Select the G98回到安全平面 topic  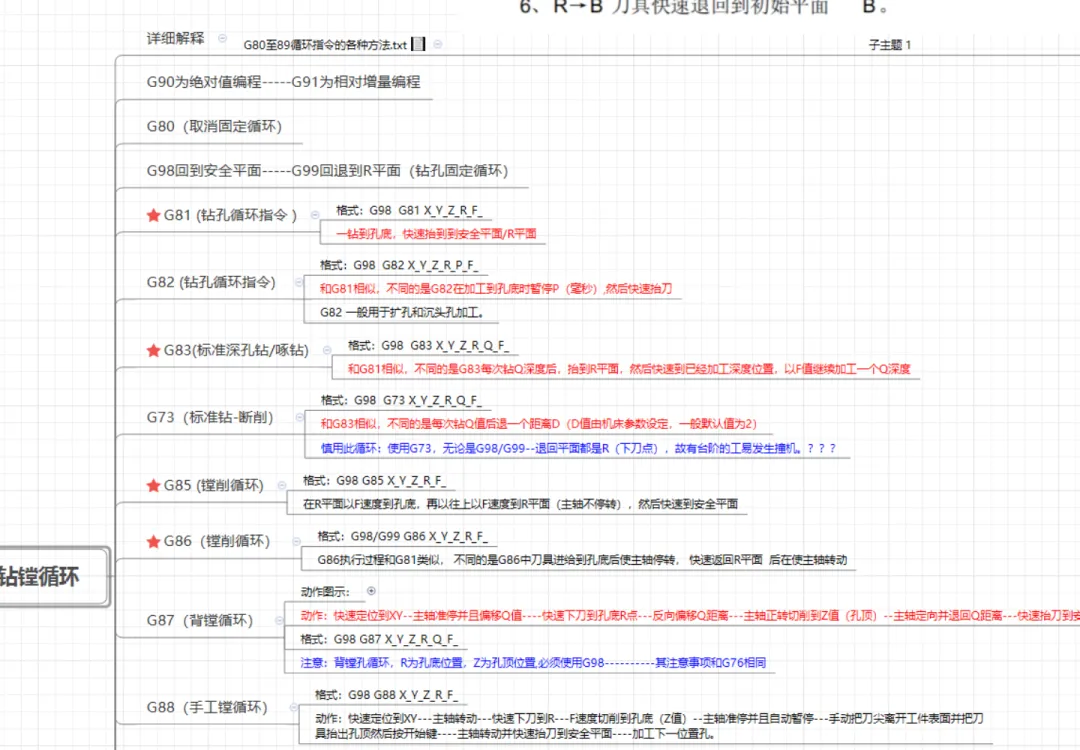coord(327,171)
